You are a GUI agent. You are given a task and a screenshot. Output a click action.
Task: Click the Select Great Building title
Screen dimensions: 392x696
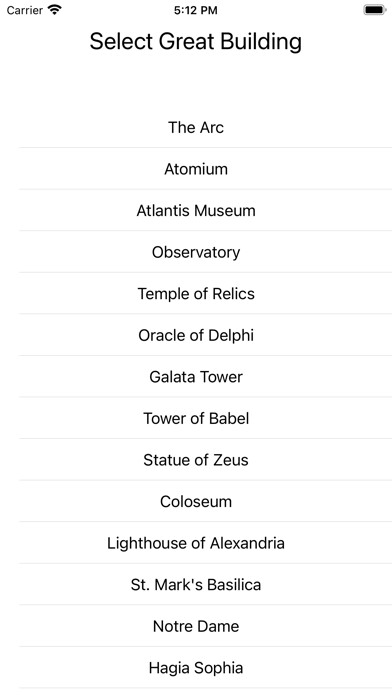click(196, 42)
